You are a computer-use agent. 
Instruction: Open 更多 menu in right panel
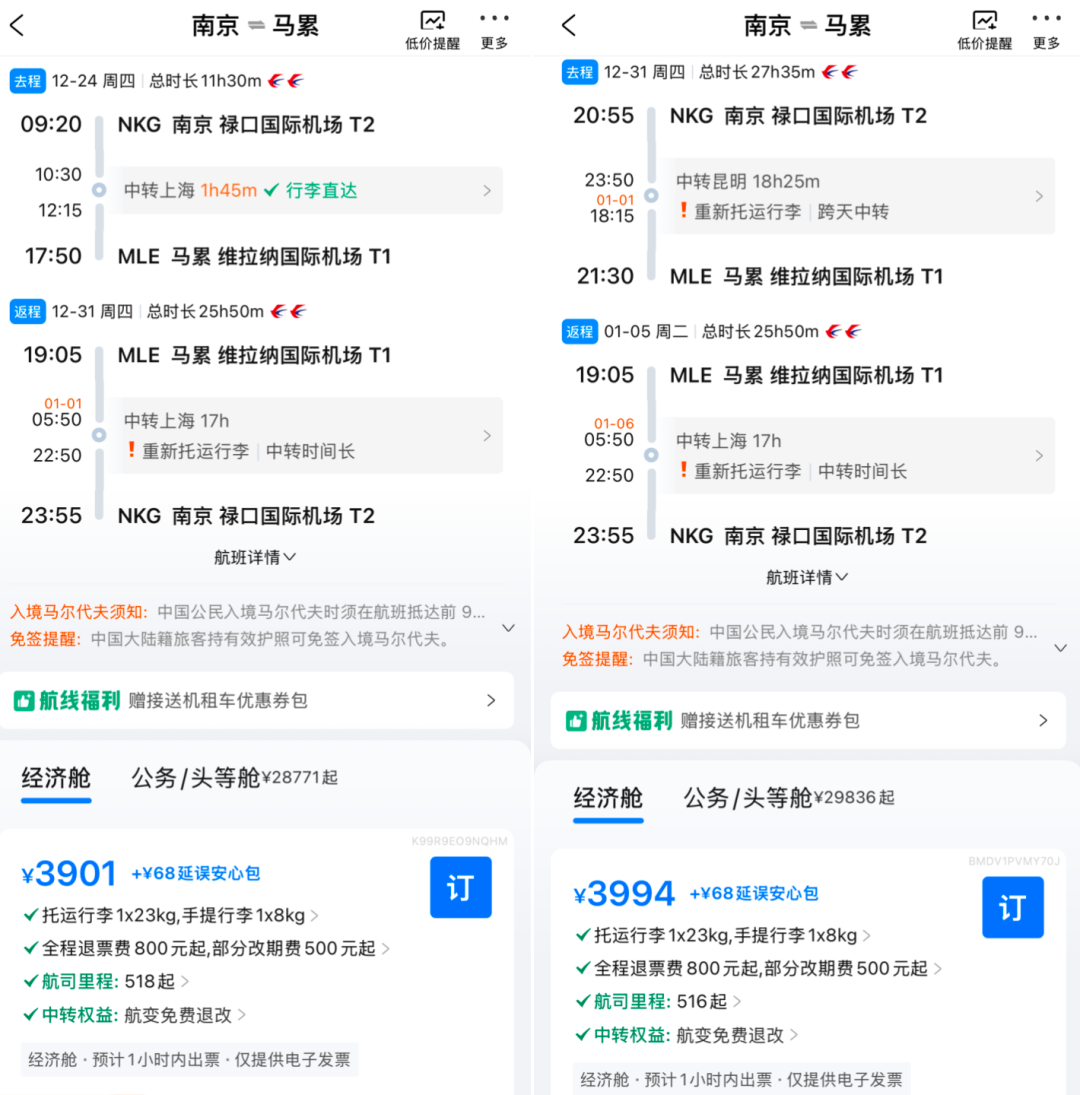pos(1046,30)
